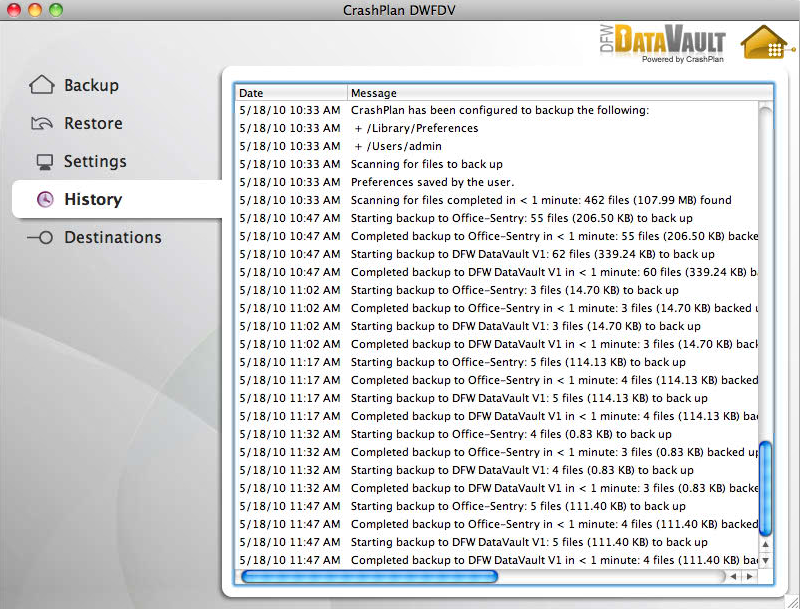Select 'Starting backup to DFW DataVault V1: 5 files (114.13 KB)'
Screen dimensions: 800x609
pos(497,398)
